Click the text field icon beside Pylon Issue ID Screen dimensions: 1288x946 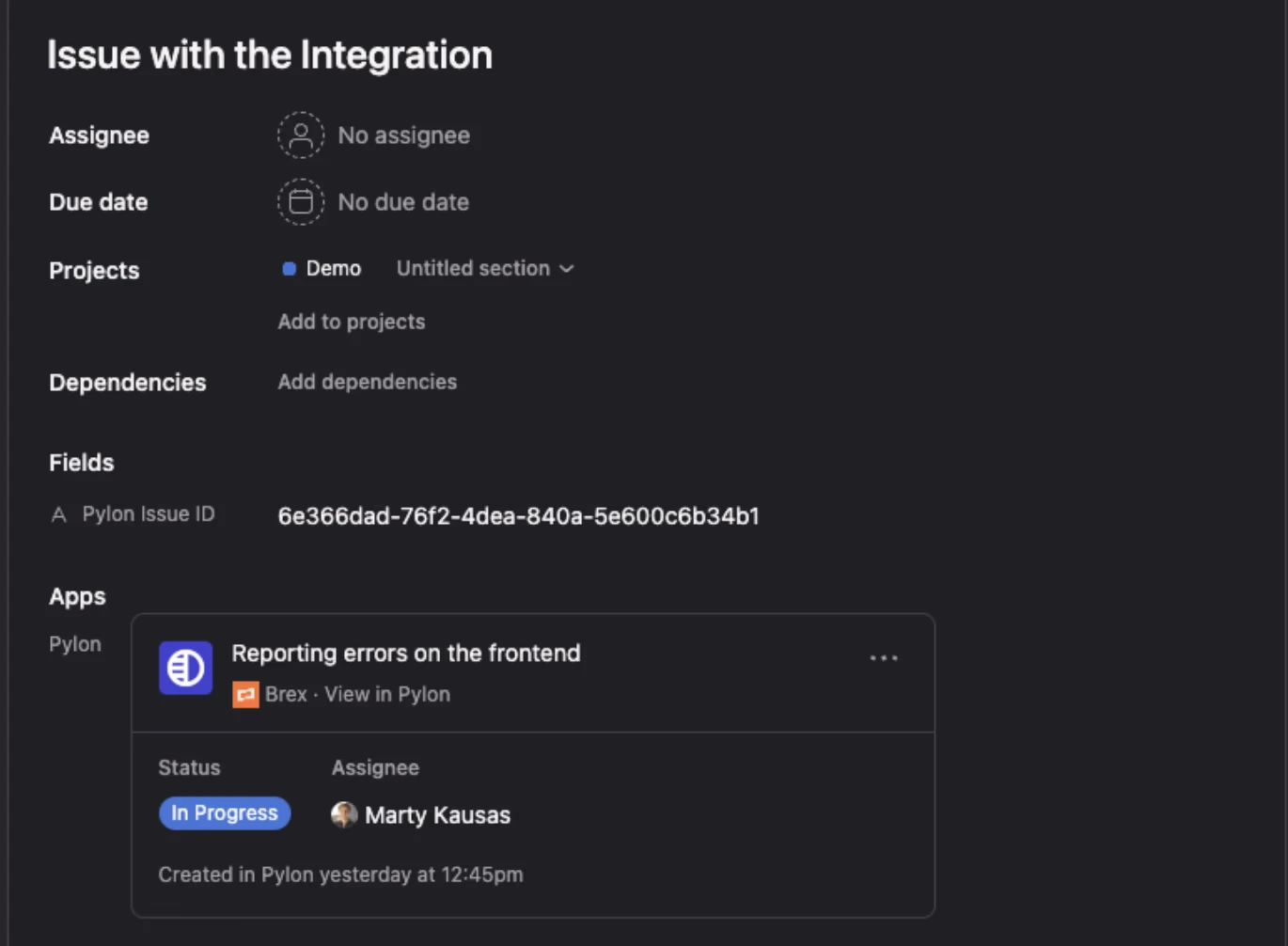tap(58, 514)
